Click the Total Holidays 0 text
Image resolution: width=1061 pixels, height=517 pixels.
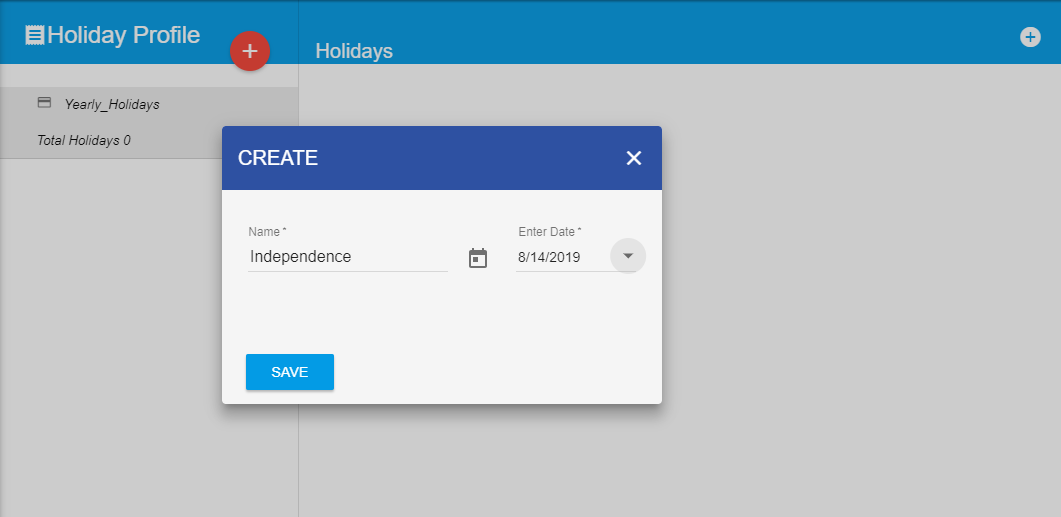click(84, 140)
